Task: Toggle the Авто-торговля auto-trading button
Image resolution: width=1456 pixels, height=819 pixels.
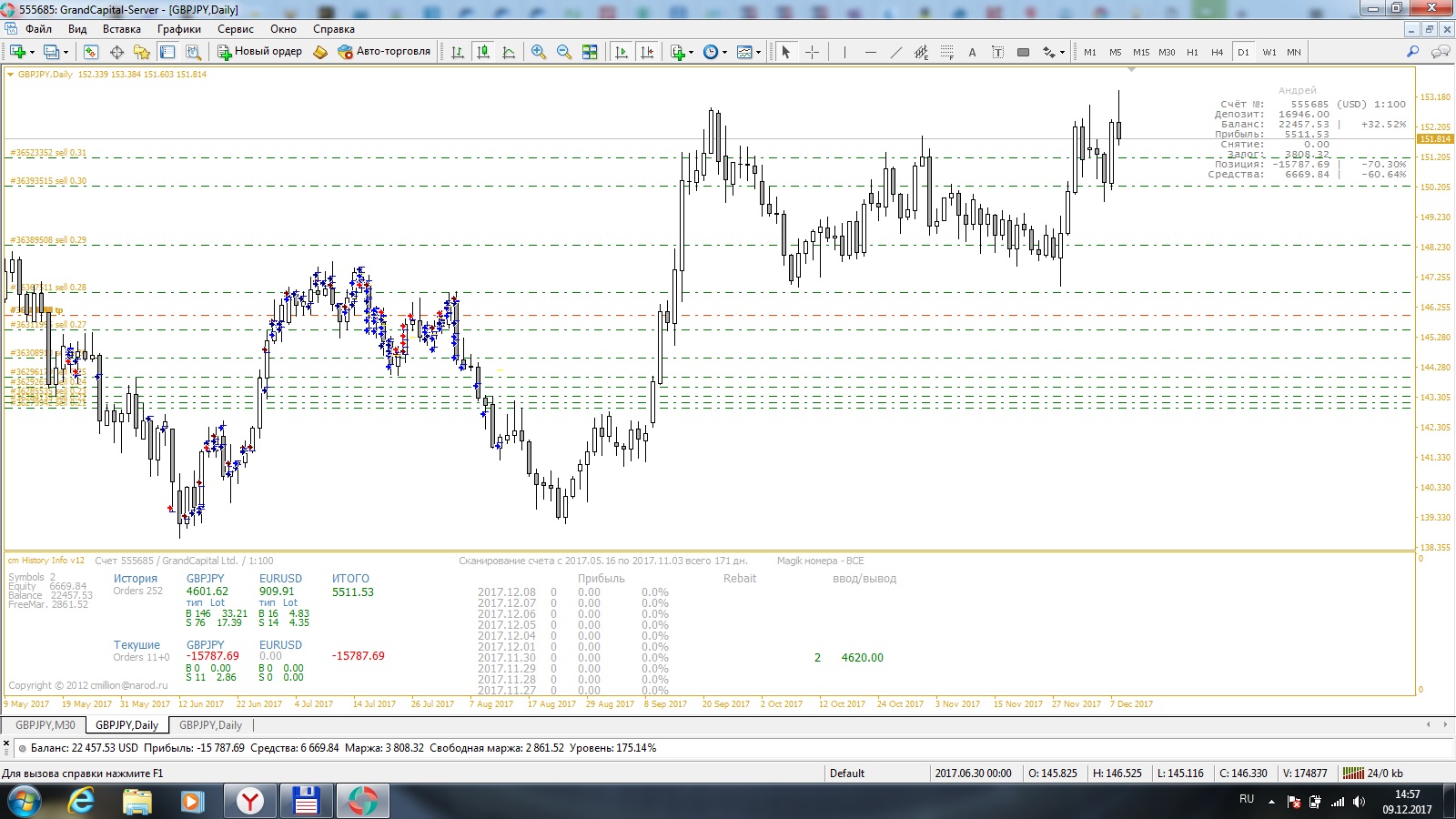Action: pos(384,52)
